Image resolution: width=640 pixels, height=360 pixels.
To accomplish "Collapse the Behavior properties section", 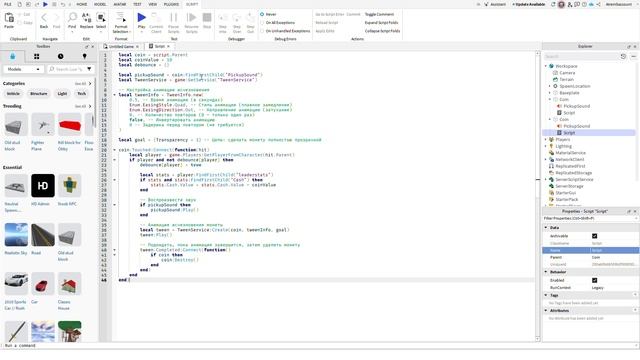I will [x=546, y=272].
